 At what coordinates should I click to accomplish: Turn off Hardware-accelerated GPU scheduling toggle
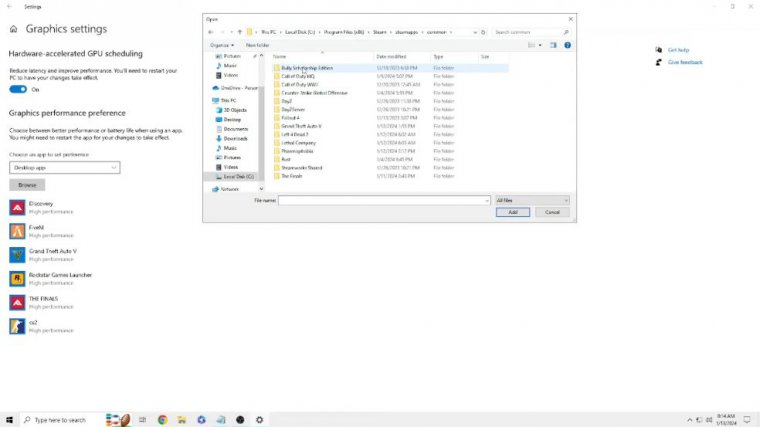(x=19, y=89)
